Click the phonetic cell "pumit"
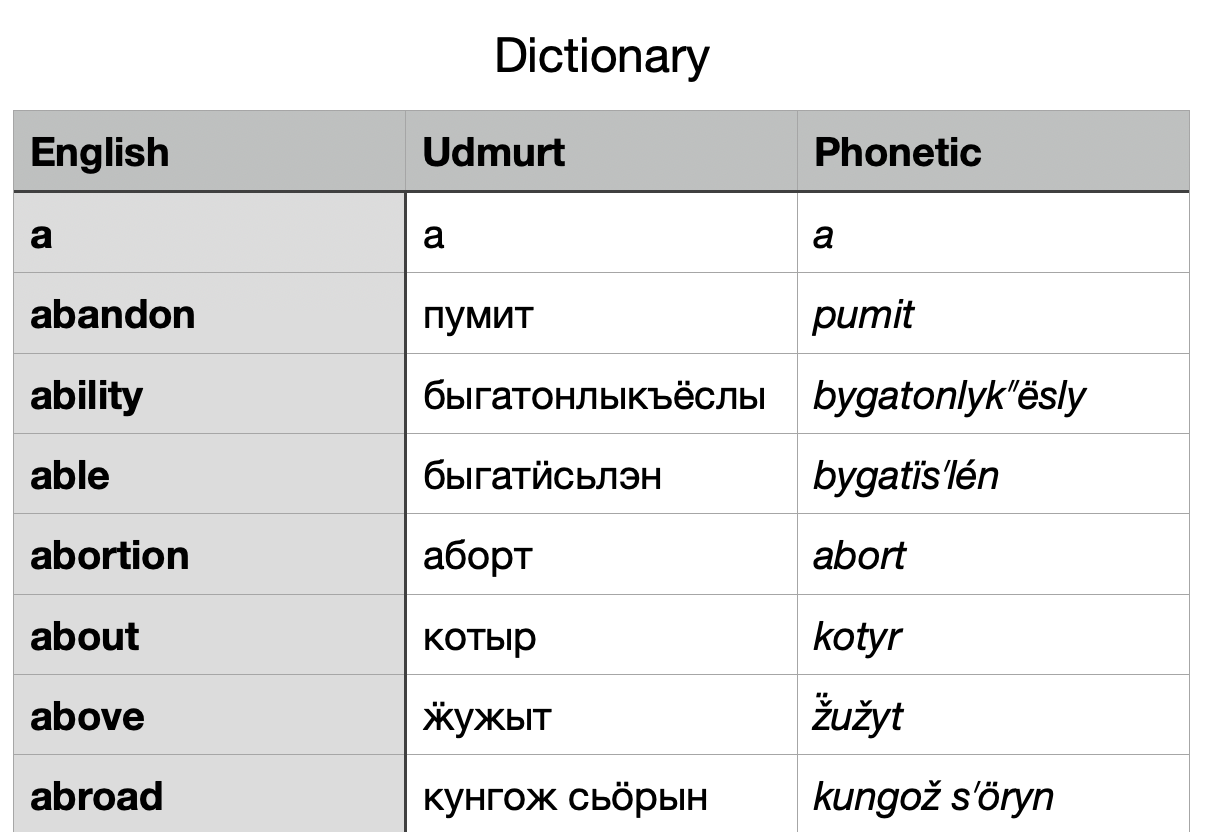This screenshot has width=1214, height=832. [x=863, y=315]
